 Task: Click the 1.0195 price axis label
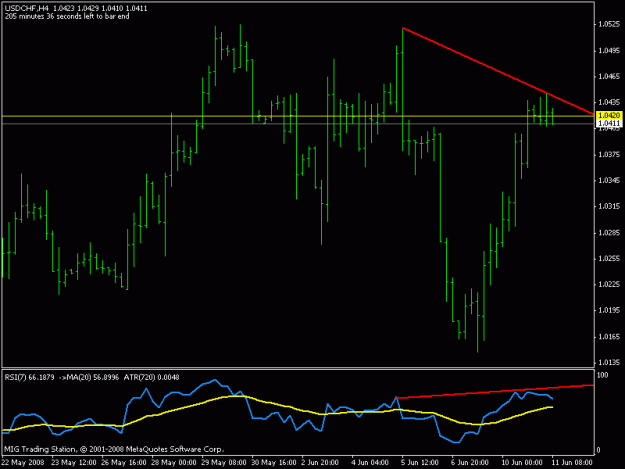[609, 310]
